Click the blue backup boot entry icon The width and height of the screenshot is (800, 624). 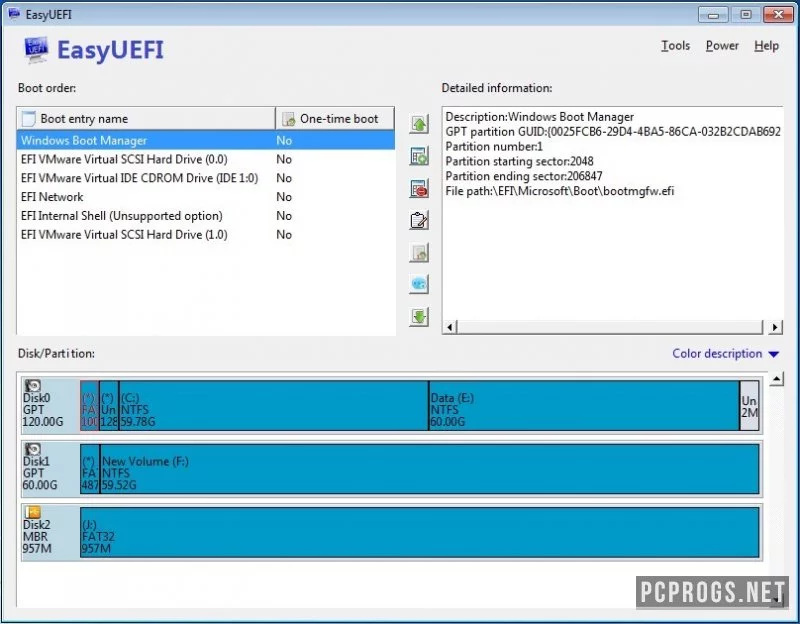click(x=419, y=284)
